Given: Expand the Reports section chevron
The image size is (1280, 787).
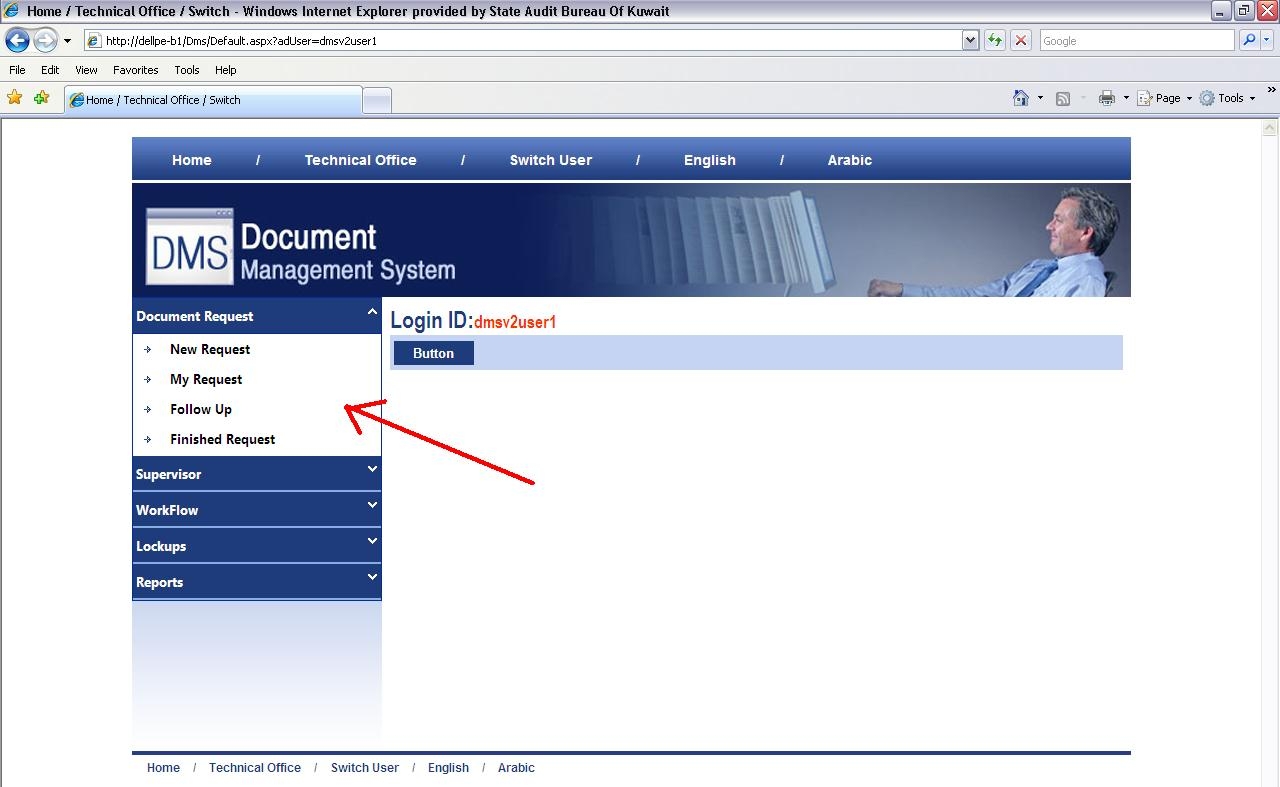Looking at the screenshot, I should (x=372, y=577).
